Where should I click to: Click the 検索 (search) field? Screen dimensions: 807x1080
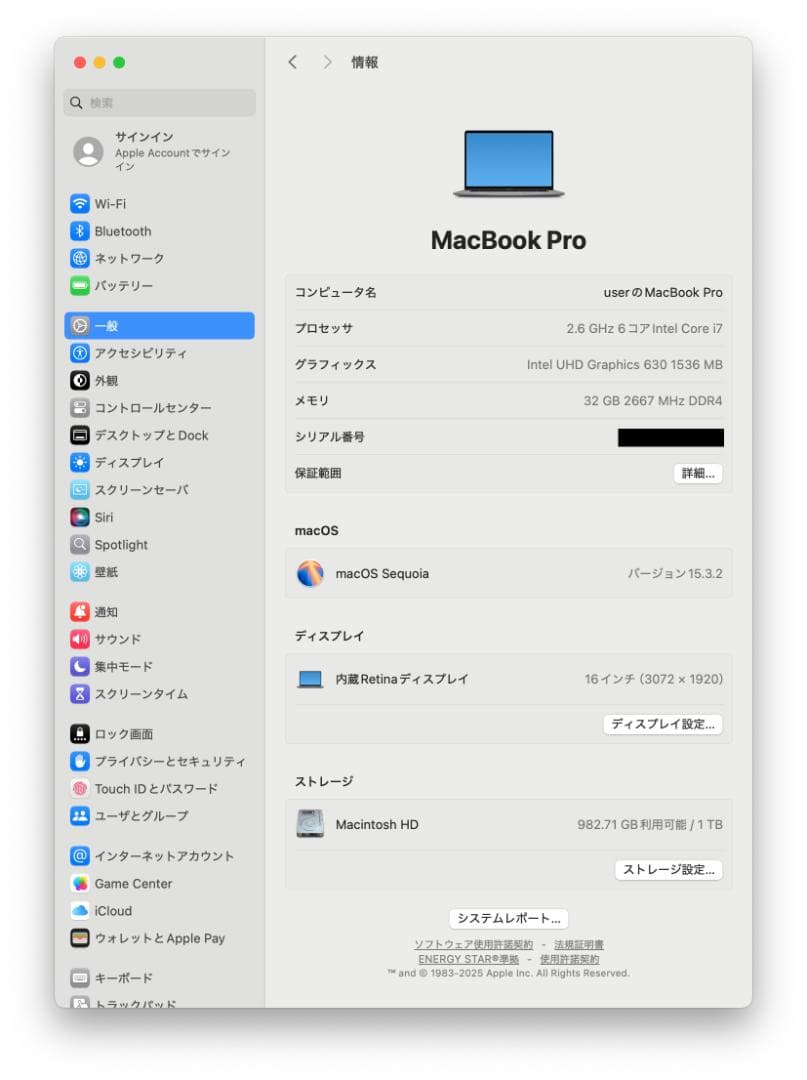[x=160, y=103]
